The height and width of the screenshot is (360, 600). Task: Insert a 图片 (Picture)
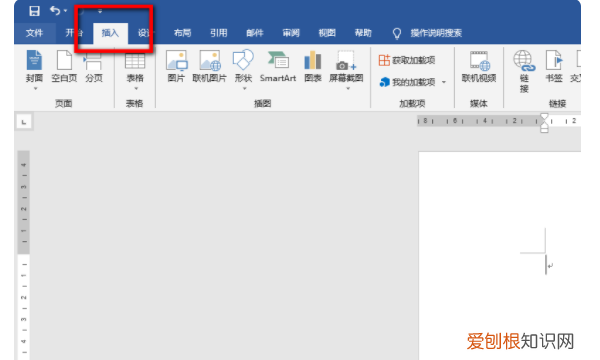point(176,66)
